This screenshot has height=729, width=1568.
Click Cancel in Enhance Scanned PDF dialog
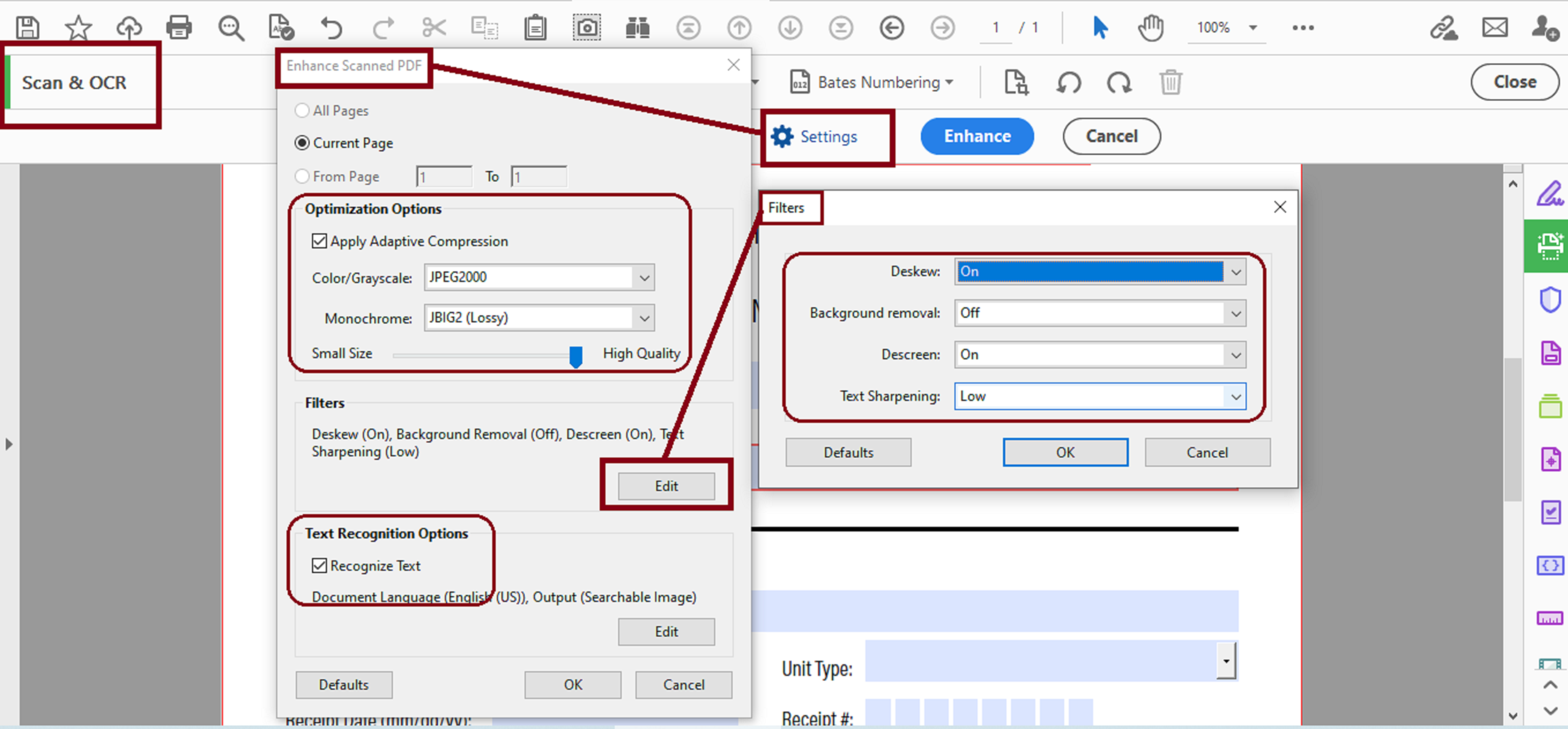683,685
